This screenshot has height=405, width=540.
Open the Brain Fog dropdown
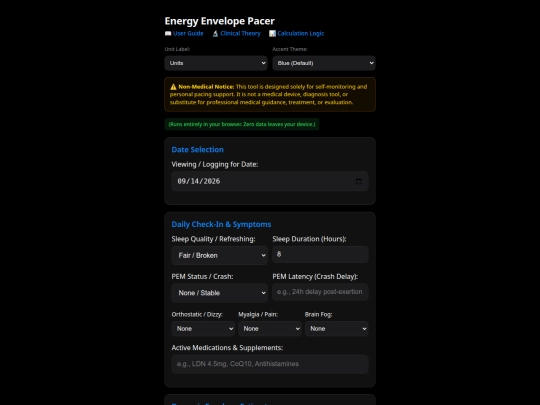(x=337, y=329)
